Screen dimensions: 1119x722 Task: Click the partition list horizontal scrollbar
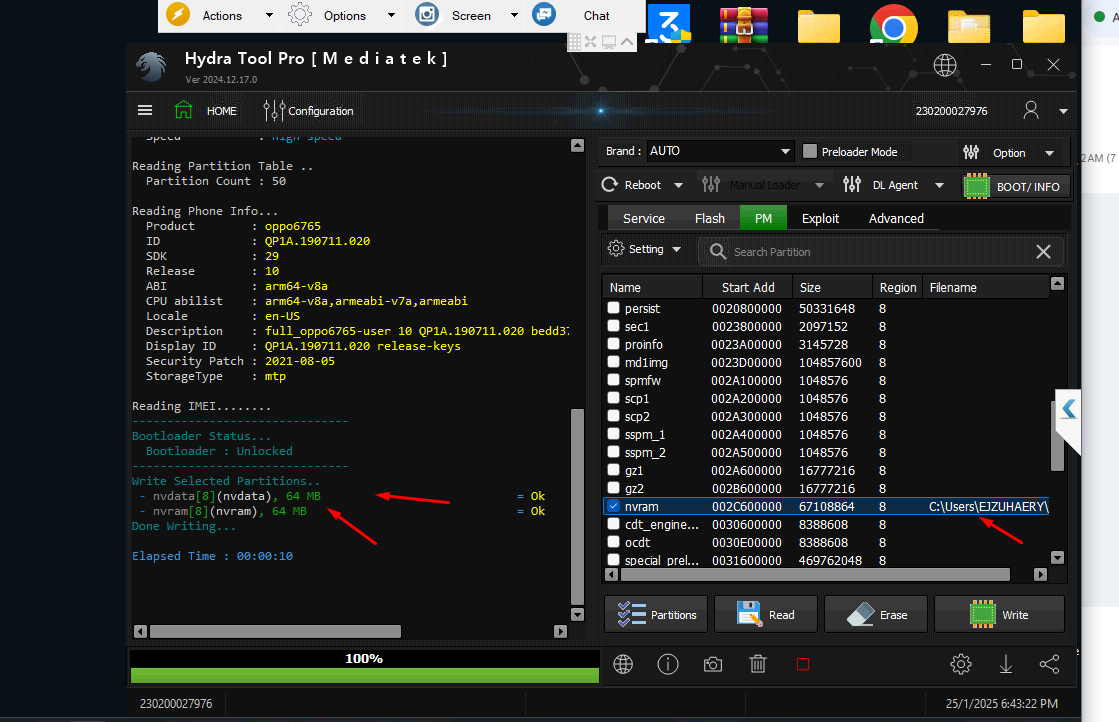pos(814,574)
